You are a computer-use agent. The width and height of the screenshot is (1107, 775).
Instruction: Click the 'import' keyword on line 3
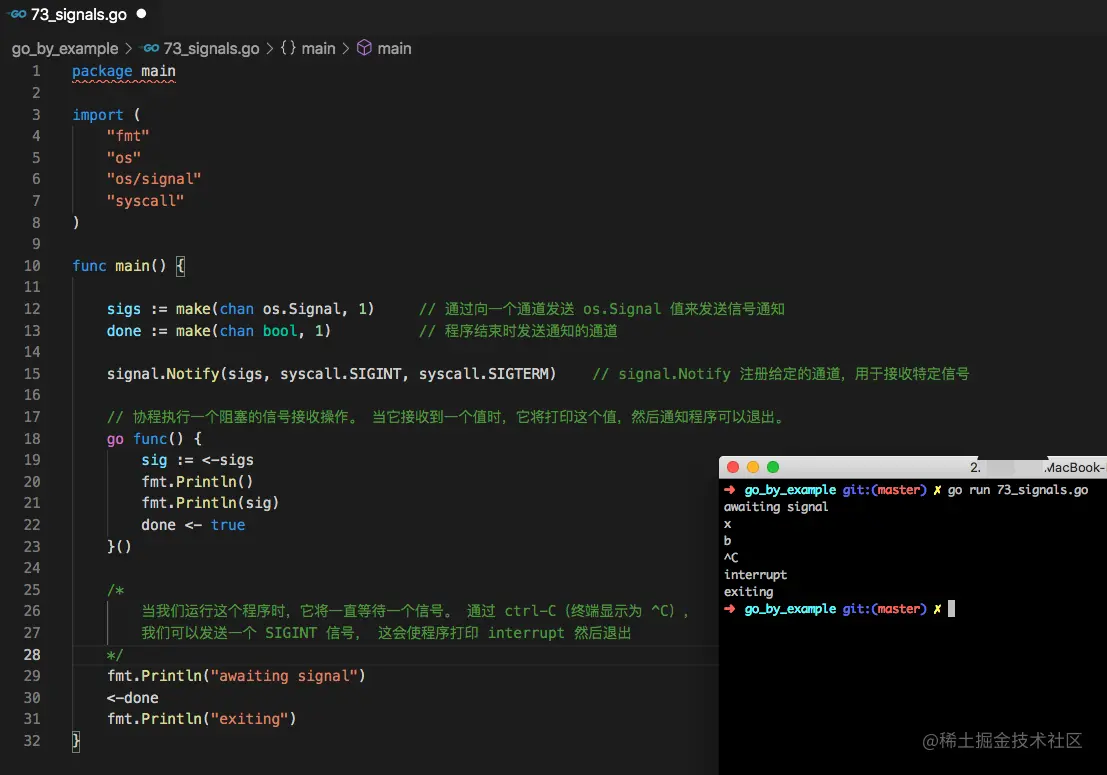[97, 114]
